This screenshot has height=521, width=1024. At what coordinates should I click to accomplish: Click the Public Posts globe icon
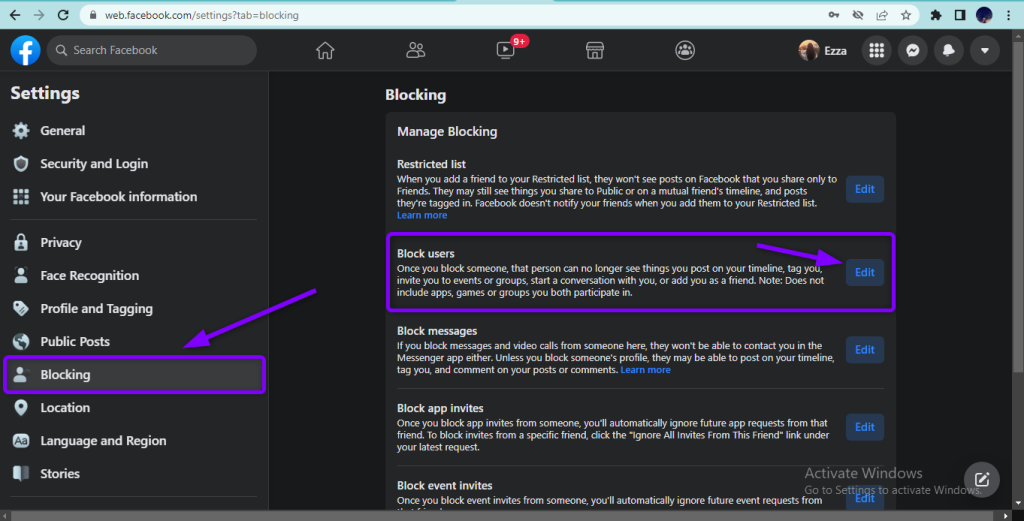pyautogui.click(x=21, y=341)
